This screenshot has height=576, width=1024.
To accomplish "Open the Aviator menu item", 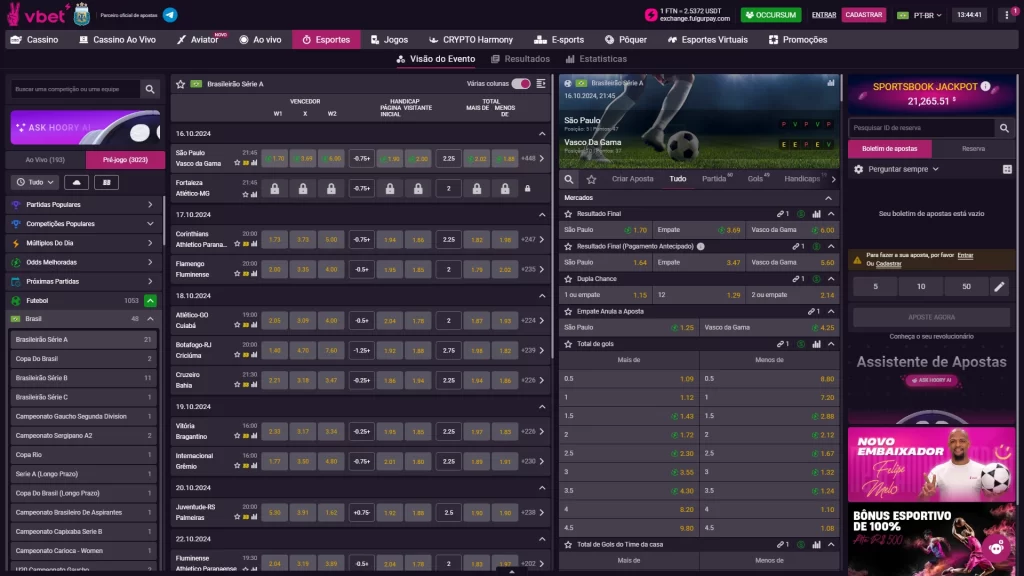I will coord(198,40).
